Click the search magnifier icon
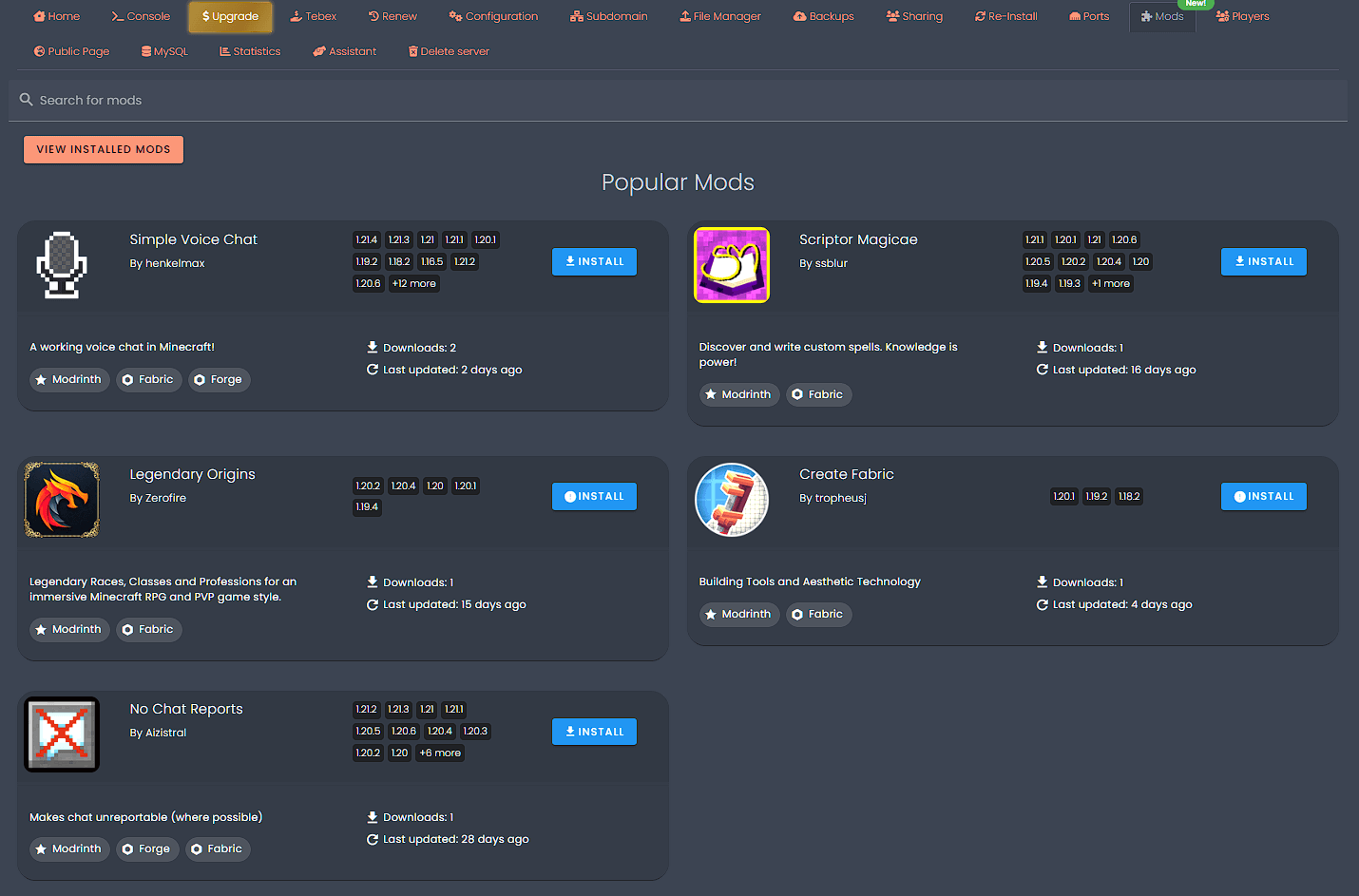This screenshot has width=1359, height=896. point(27,99)
